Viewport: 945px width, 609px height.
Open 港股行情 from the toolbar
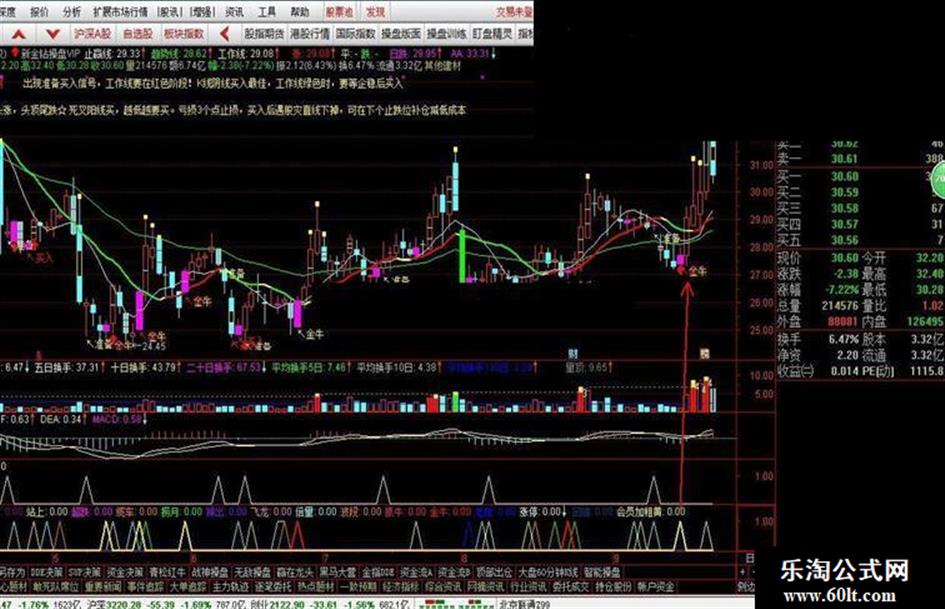310,34
